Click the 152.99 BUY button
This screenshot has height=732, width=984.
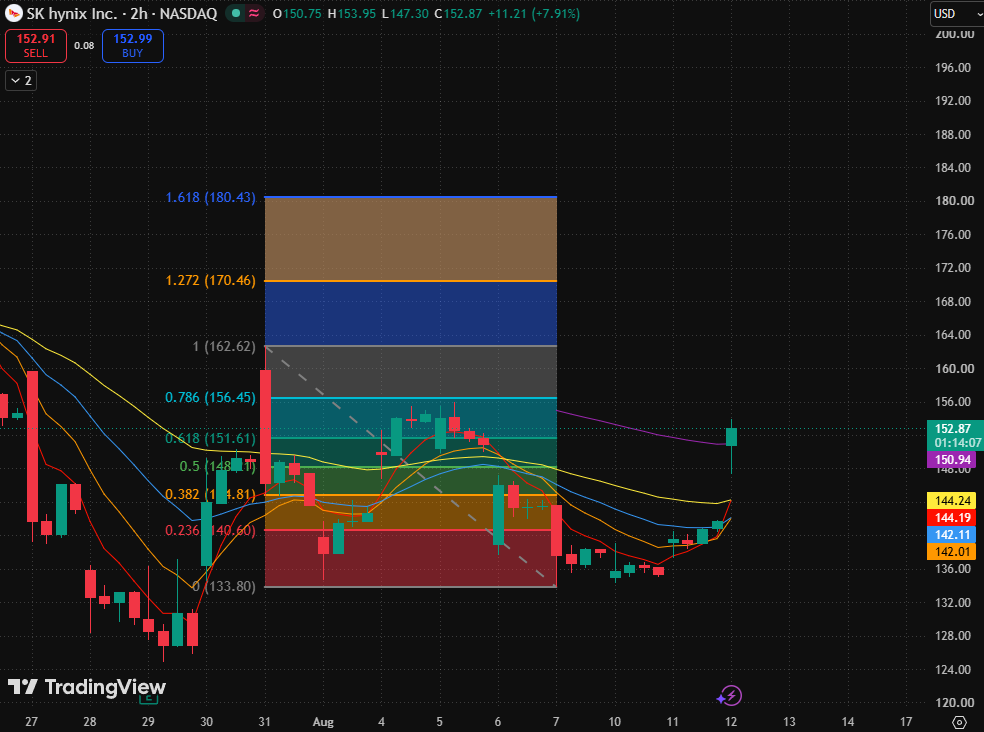point(132,46)
